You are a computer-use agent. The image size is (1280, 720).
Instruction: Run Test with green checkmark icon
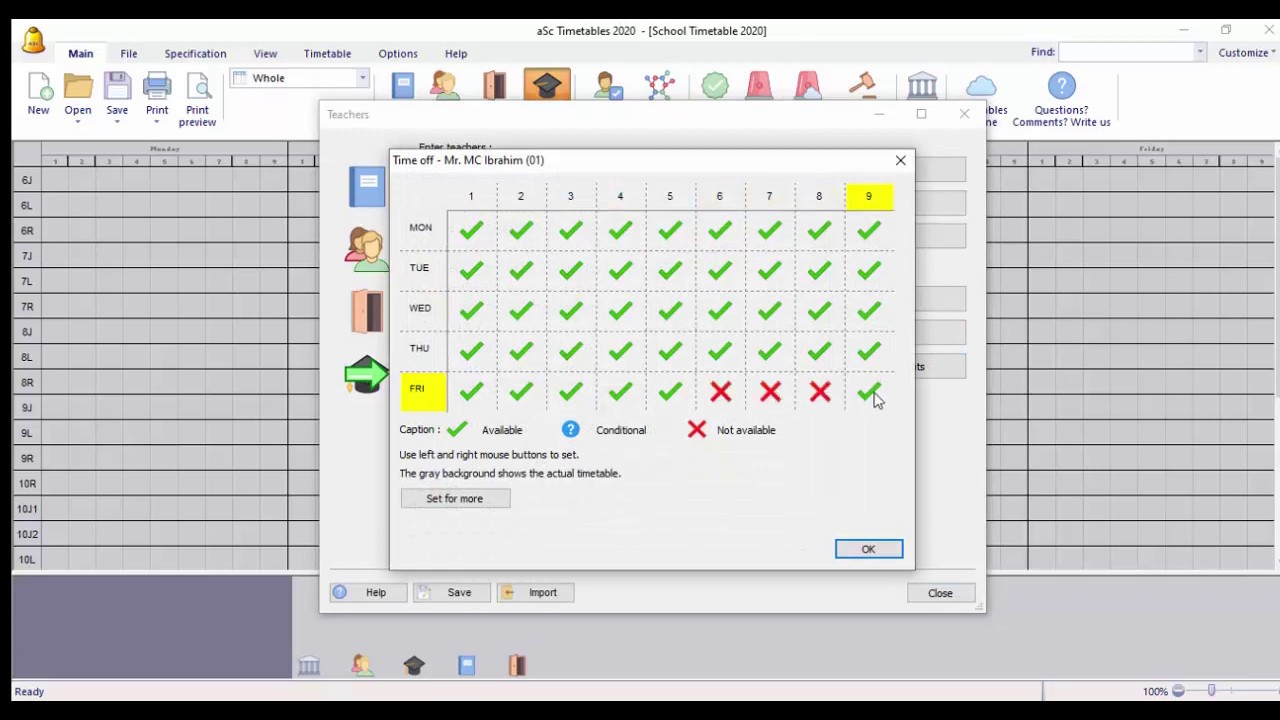pyautogui.click(x=714, y=86)
